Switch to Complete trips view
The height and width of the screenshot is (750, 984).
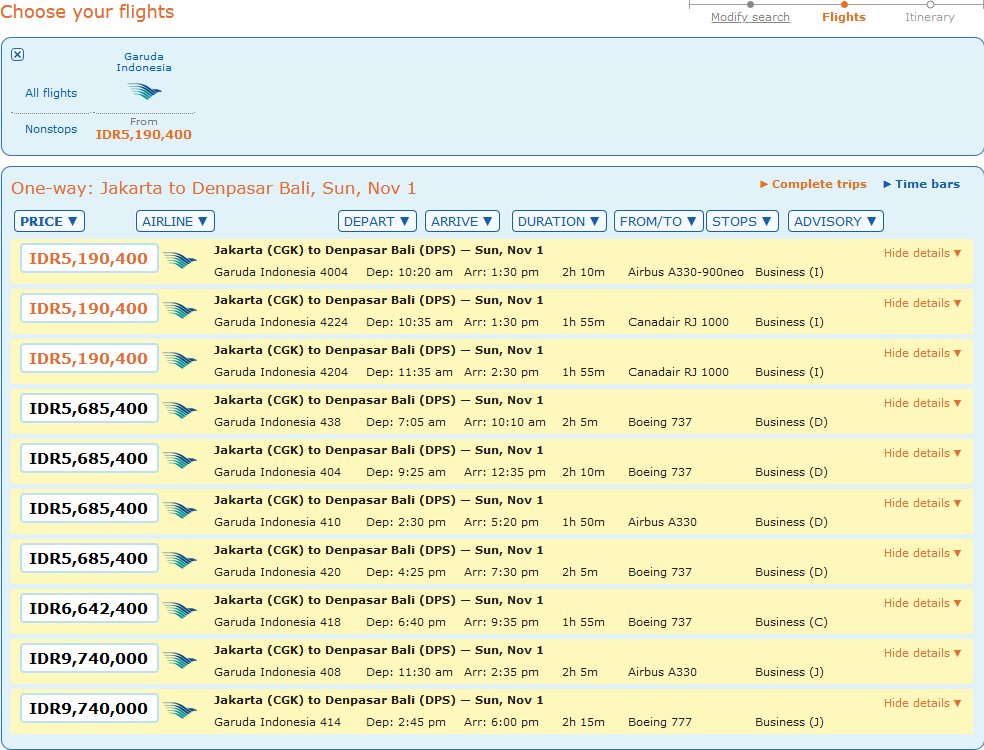tap(813, 184)
